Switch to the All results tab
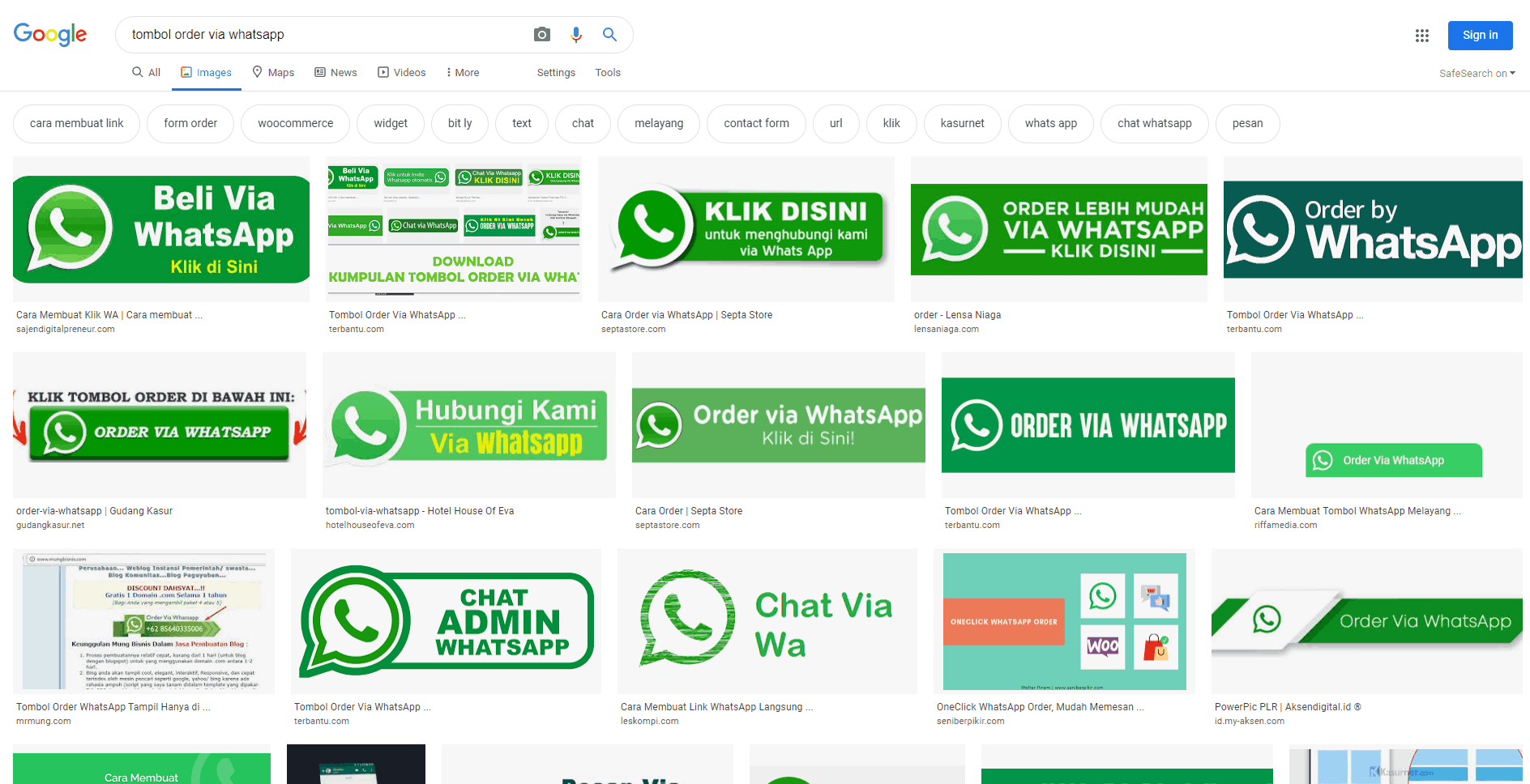This screenshot has width=1530, height=784. (x=147, y=73)
